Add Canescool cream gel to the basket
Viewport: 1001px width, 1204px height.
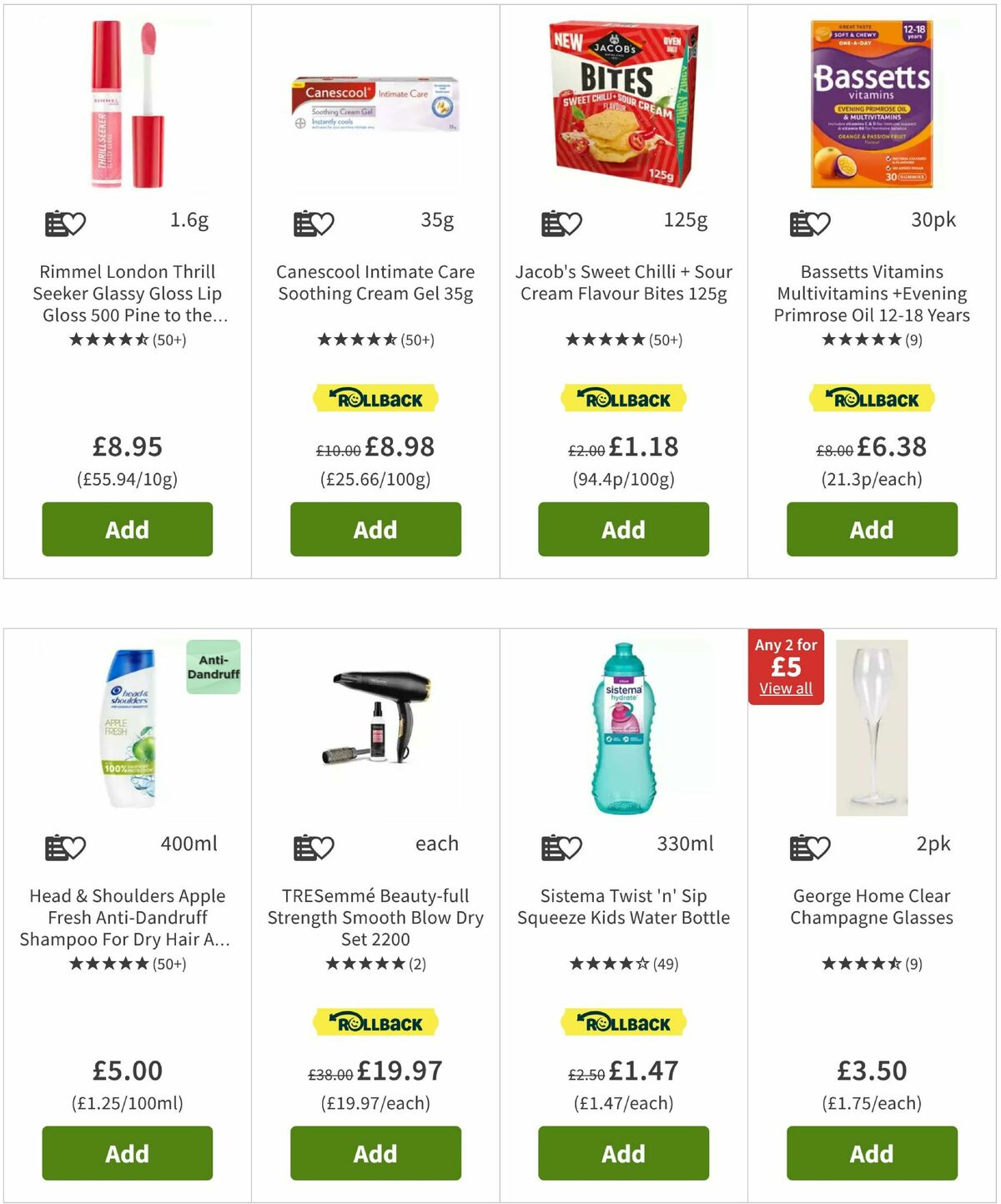click(x=375, y=529)
